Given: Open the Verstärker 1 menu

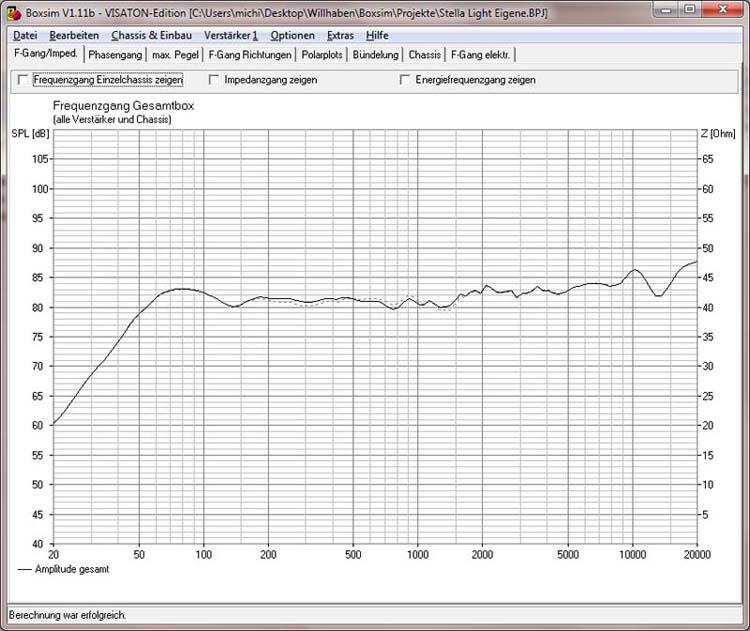Looking at the screenshot, I should (230, 35).
